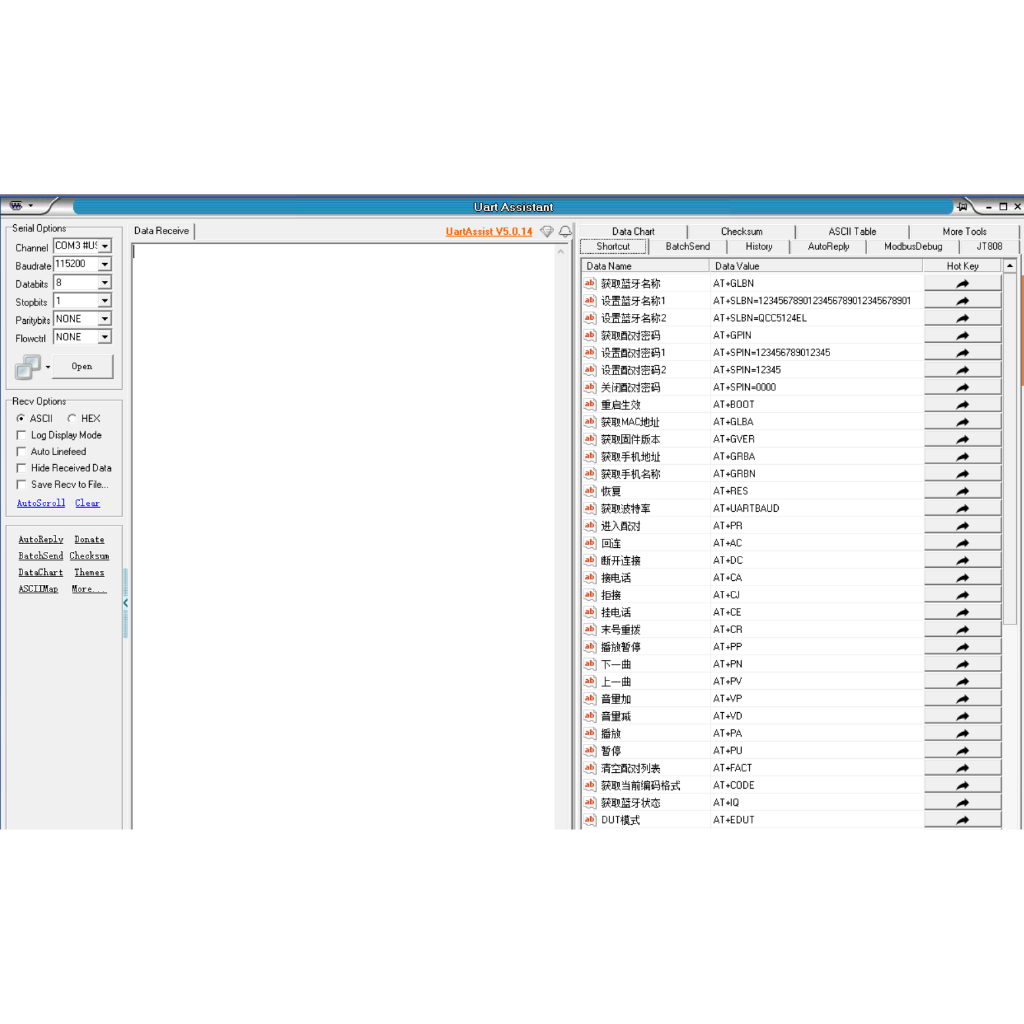This screenshot has height=1024, width=1024.
Task: Click the Clear link under Recv Options
Action: (x=87, y=503)
